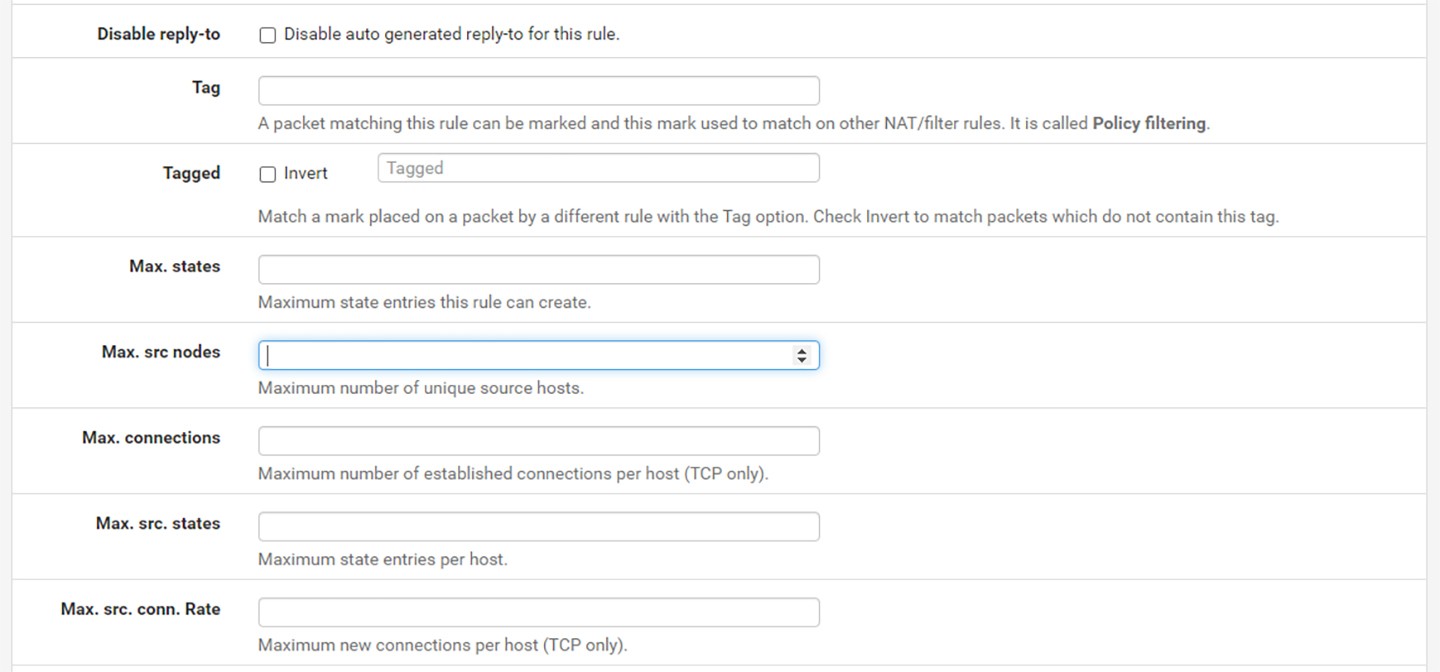The width and height of the screenshot is (1440, 672).
Task: Increase Max. src nodes with up arrow
Action: pyautogui.click(x=801, y=351)
